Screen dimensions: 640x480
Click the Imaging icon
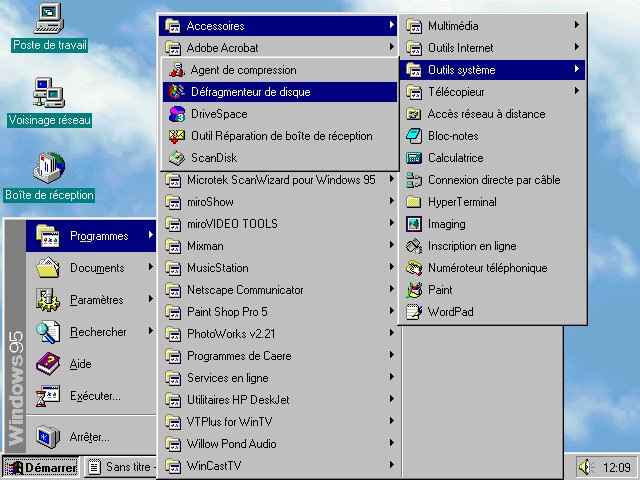click(414, 224)
